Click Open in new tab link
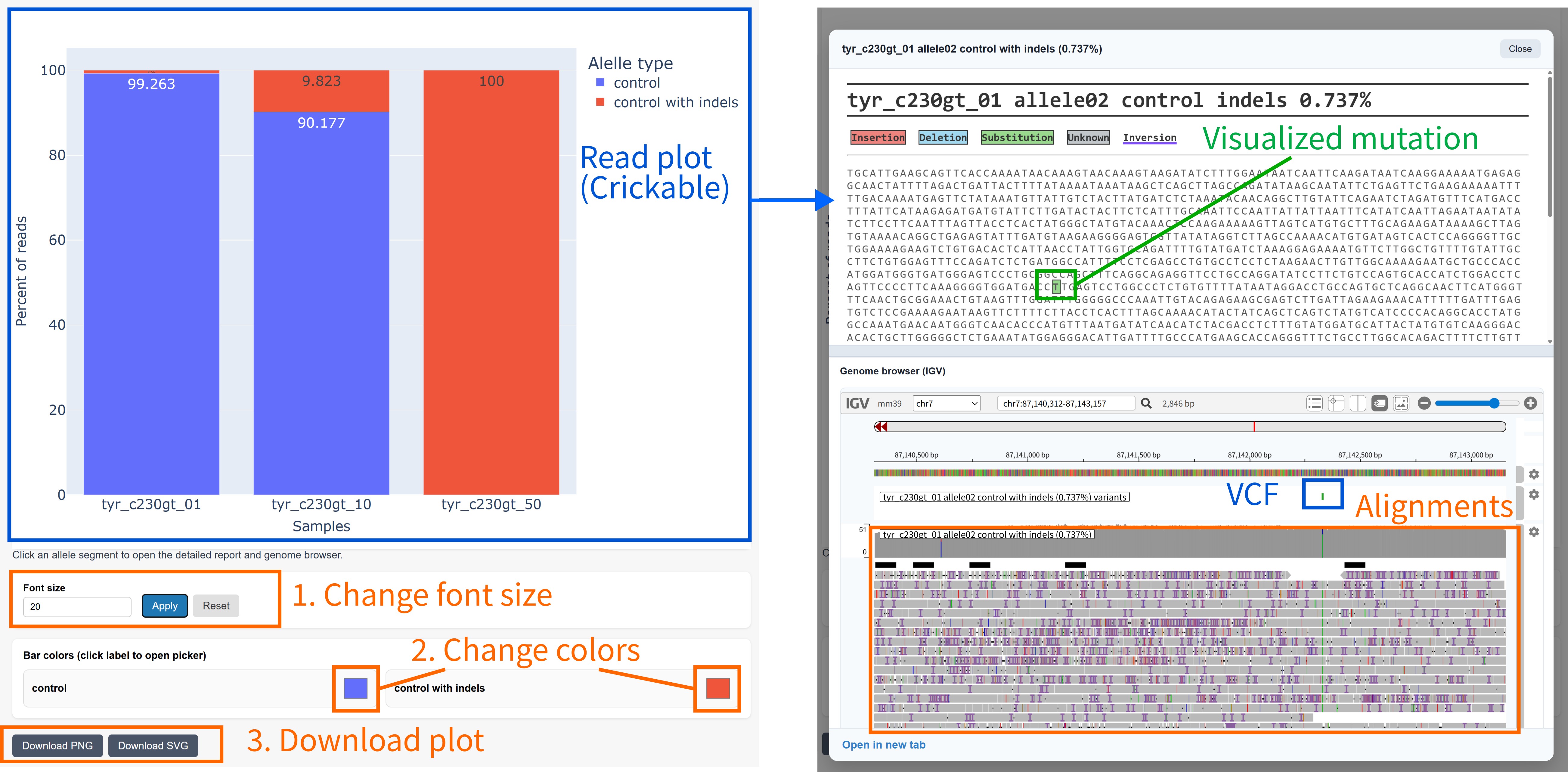The width and height of the screenshot is (1568, 772). tap(883, 745)
